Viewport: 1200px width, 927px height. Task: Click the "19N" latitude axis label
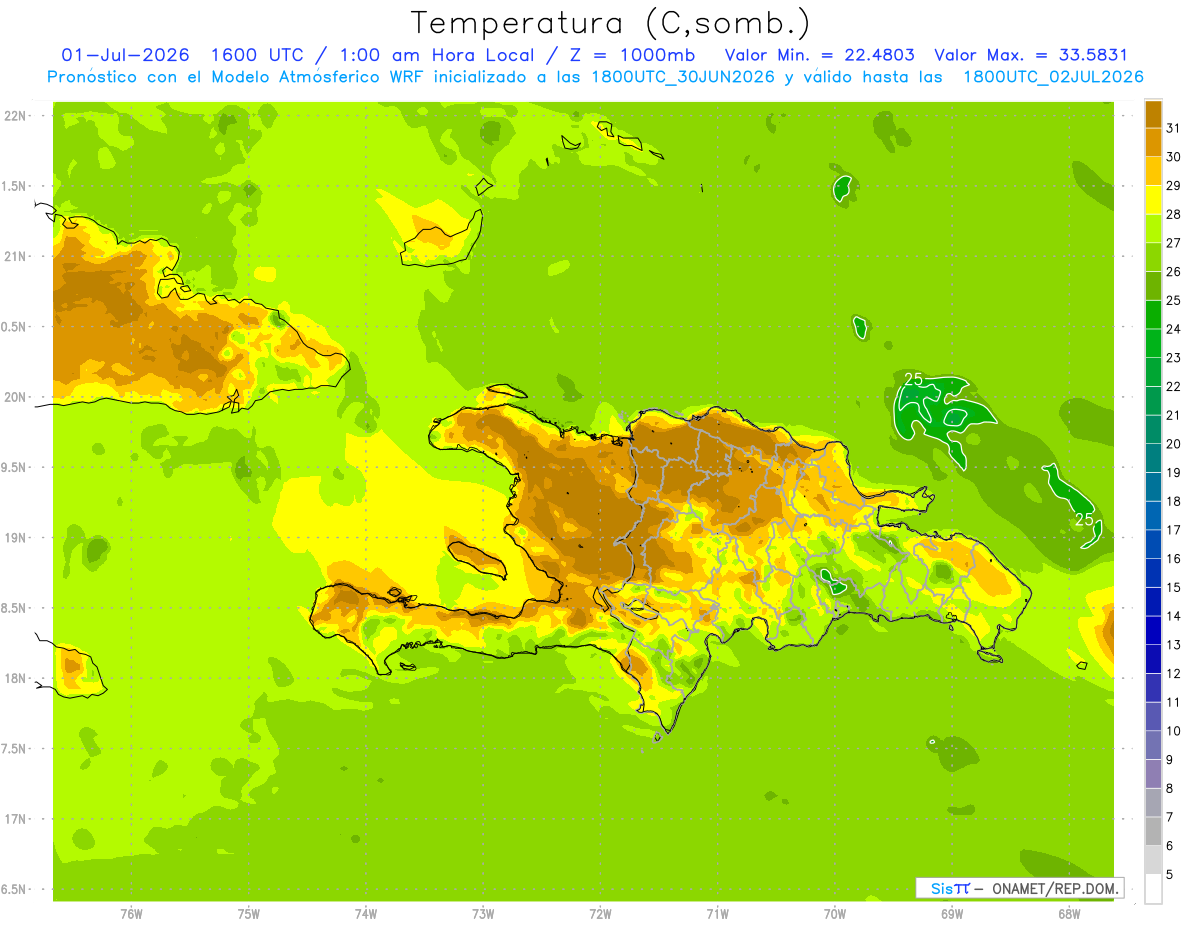click(14, 538)
